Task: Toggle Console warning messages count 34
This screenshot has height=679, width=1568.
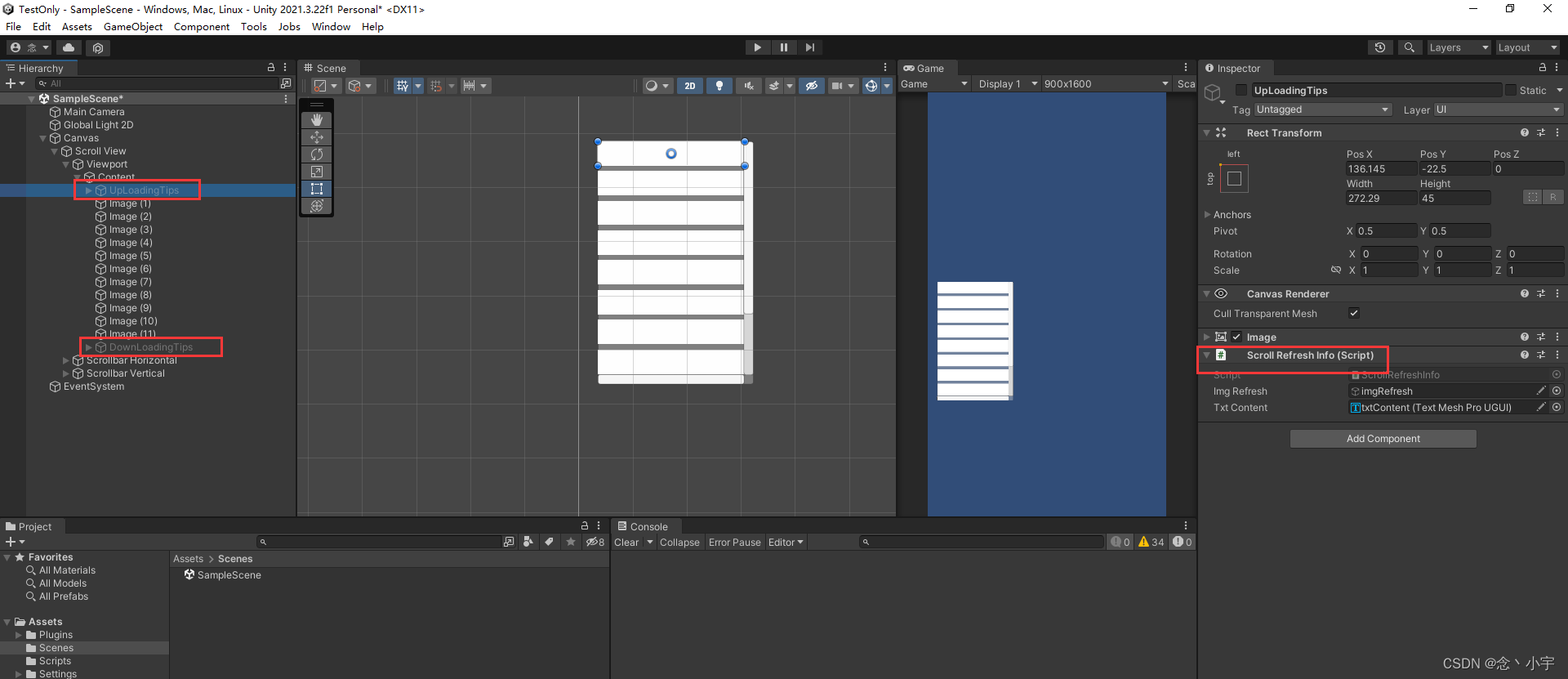Action: 1151,542
